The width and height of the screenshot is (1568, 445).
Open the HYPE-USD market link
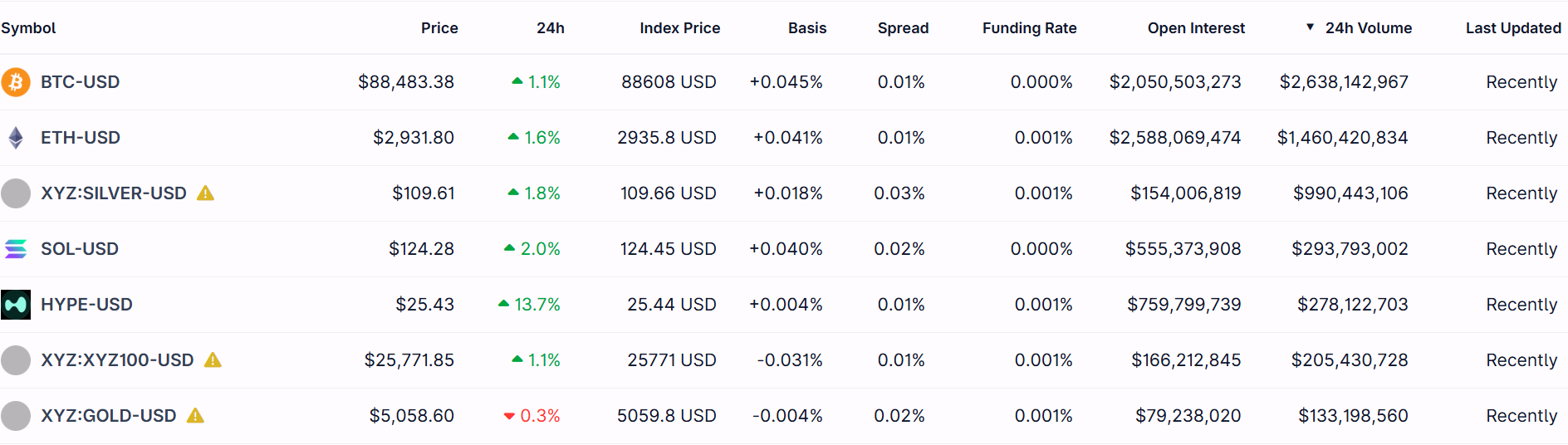tap(86, 305)
